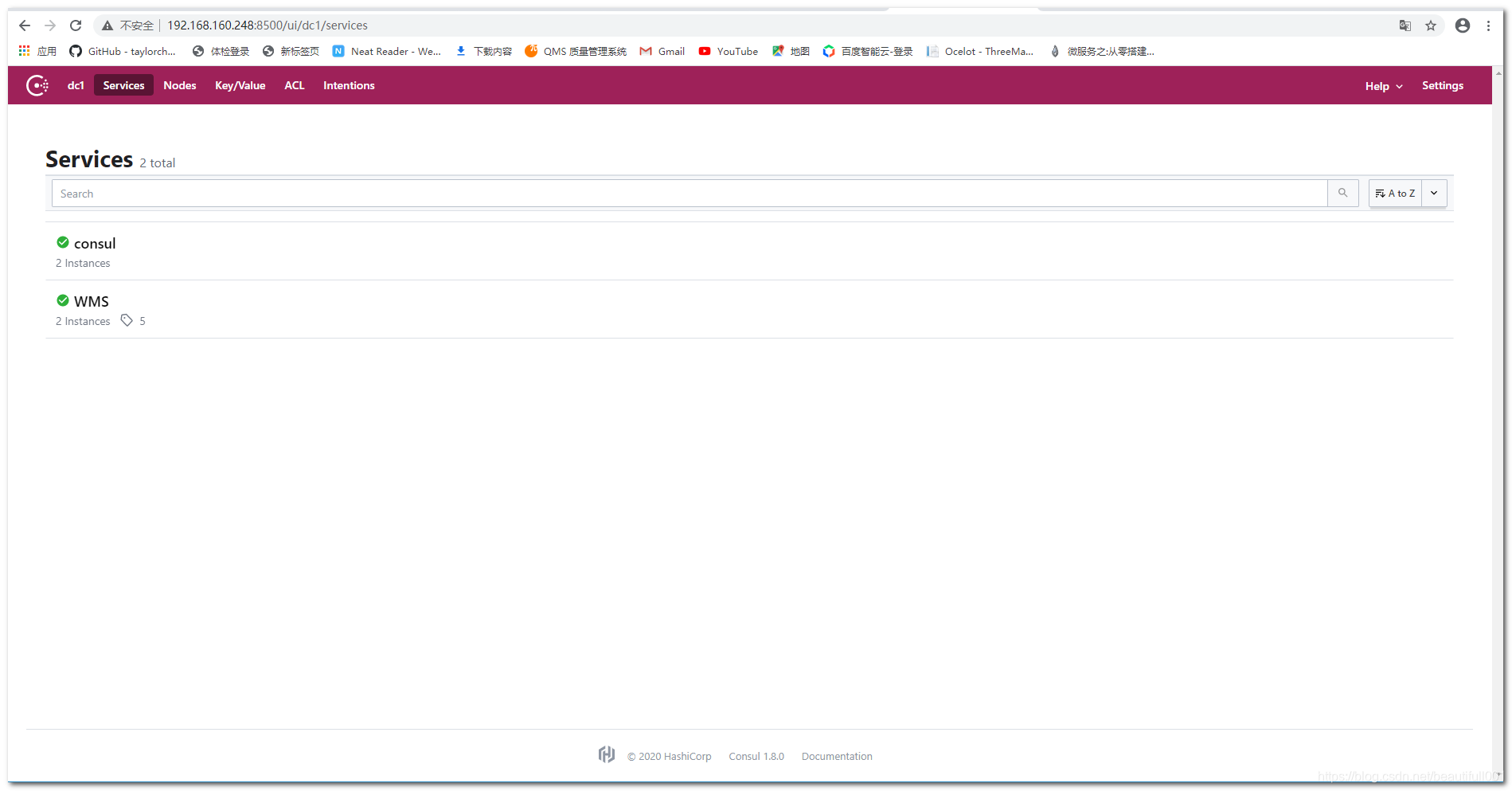Viewport: 1512px width, 791px height.
Task: Open the 地图 maps bookmark
Action: tap(791, 51)
